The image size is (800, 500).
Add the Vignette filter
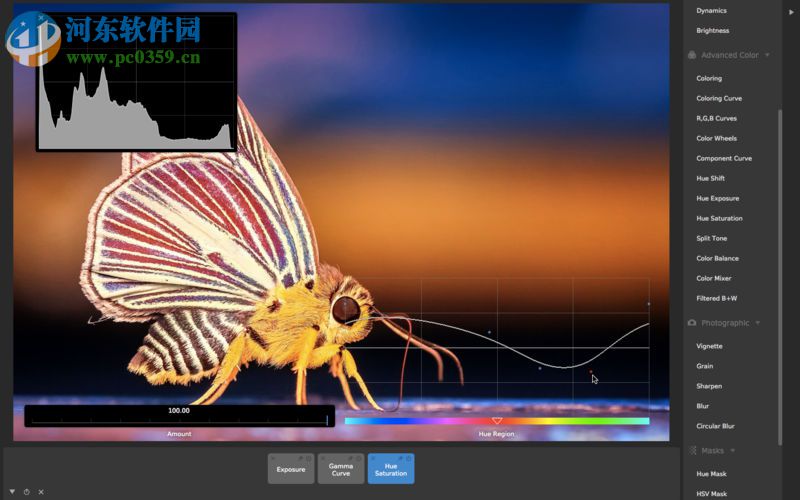tap(709, 346)
